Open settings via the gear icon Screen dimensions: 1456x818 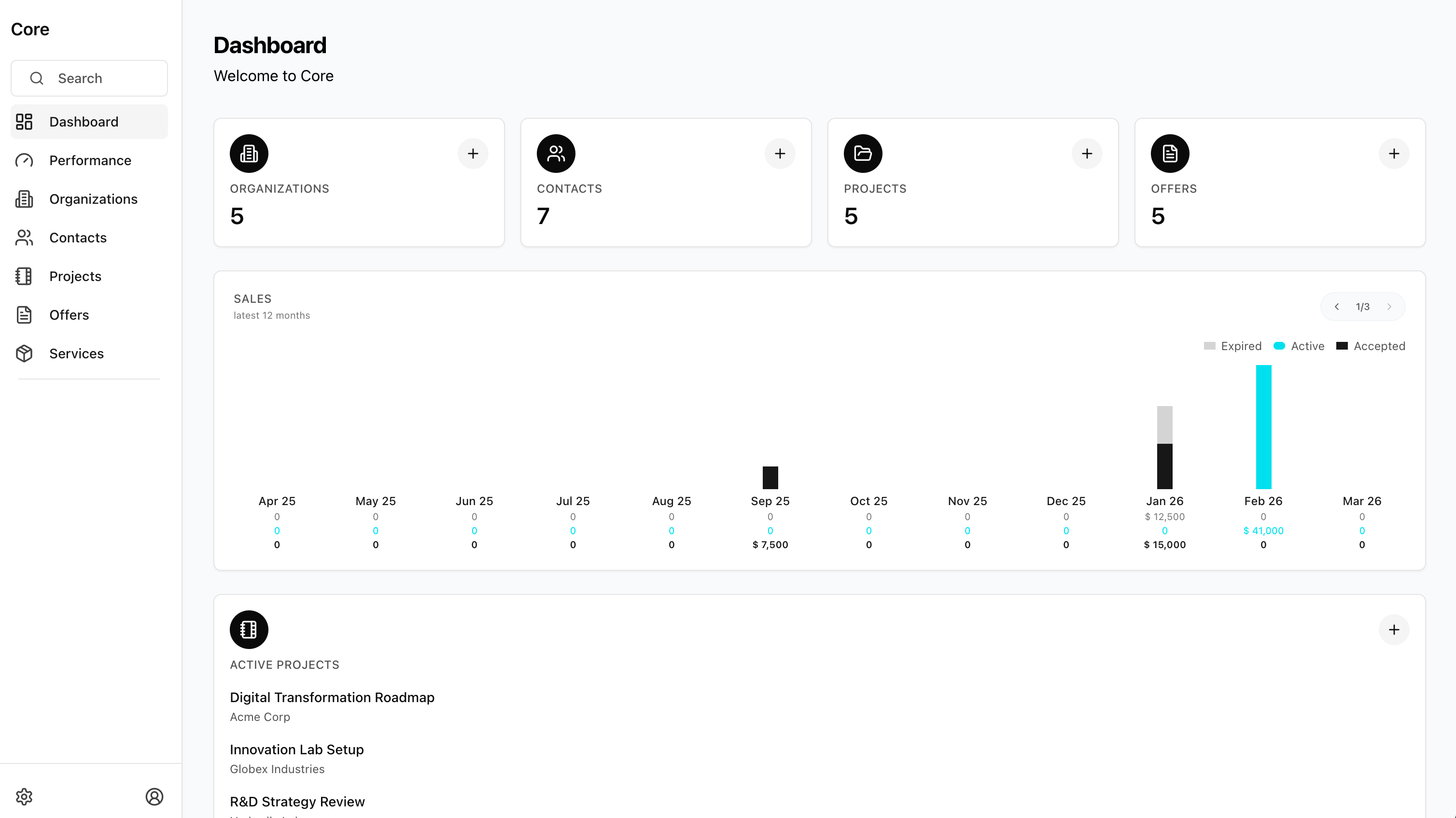click(x=24, y=797)
